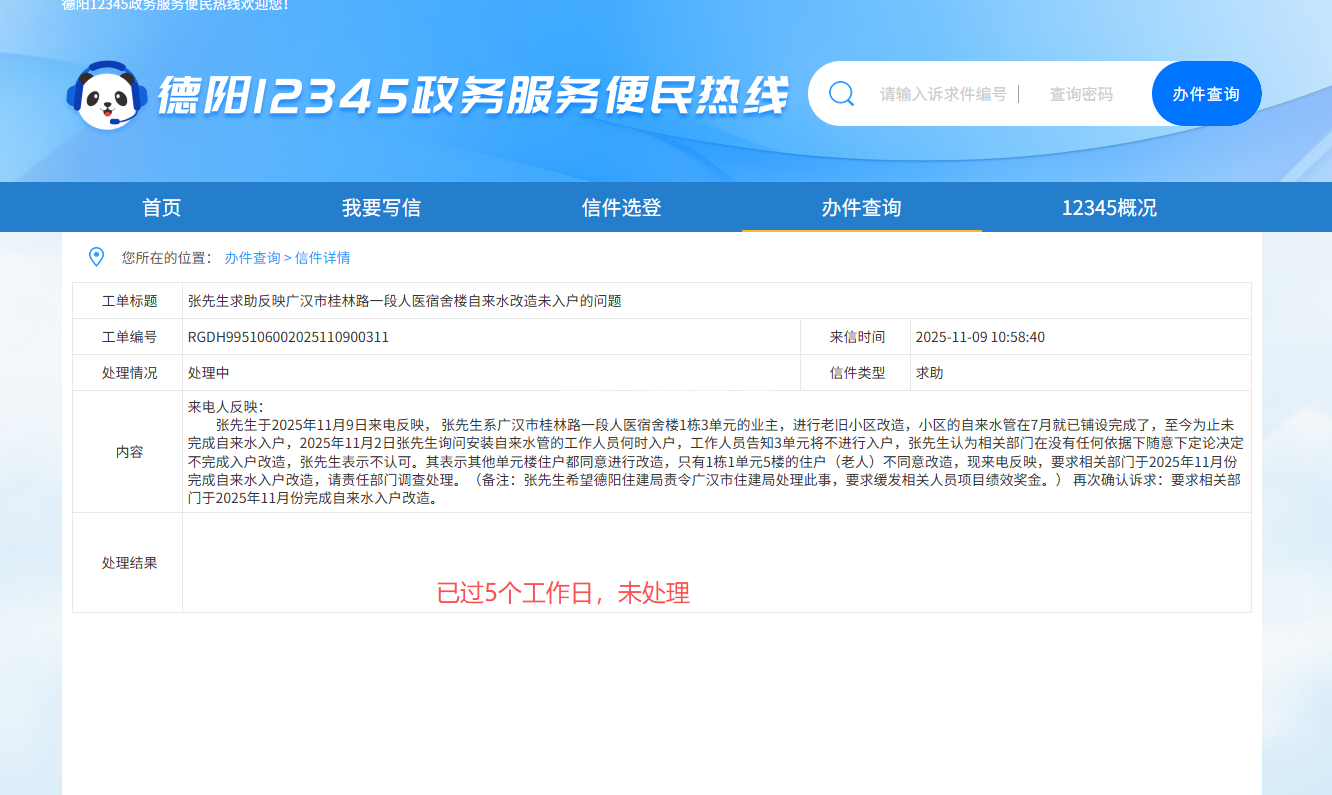
Task: Click the panda mascot logo
Action: click(107, 96)
